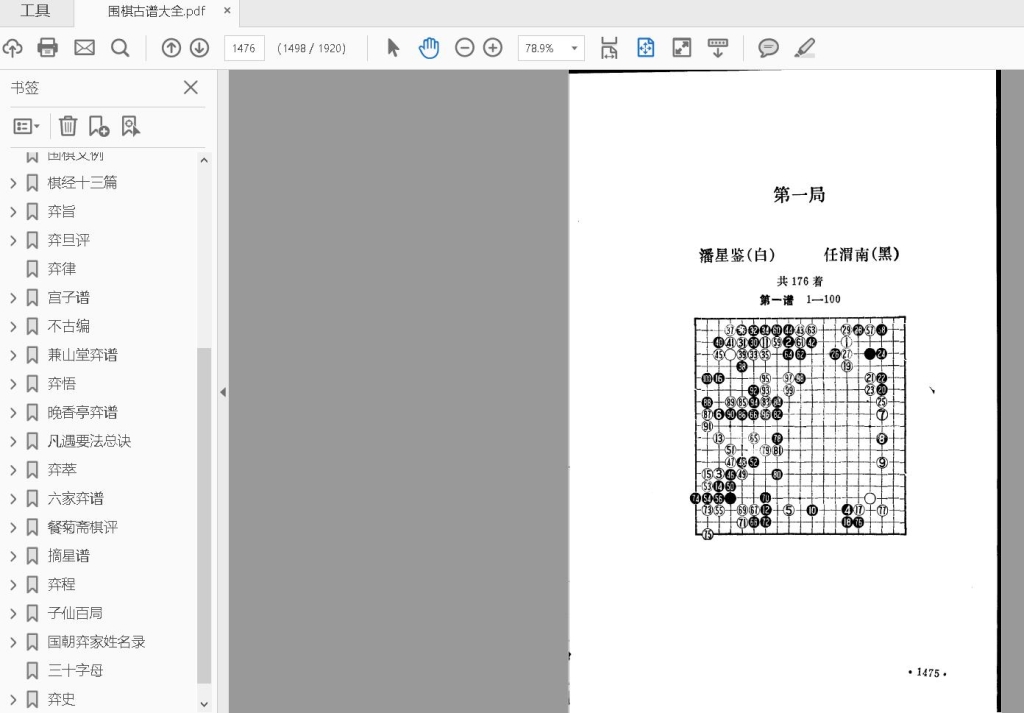1024x713 pixels.
Task: Expand the 棋经十三篇 bookmark
Action: click(x=13, y=183)
